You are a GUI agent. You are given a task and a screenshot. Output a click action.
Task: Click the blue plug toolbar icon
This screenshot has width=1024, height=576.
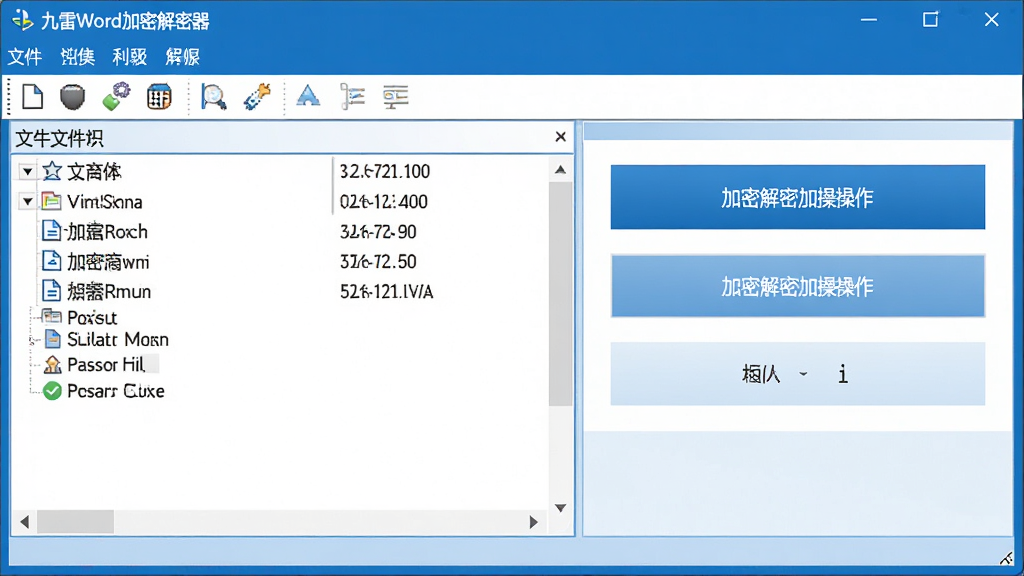click(257, 97)
